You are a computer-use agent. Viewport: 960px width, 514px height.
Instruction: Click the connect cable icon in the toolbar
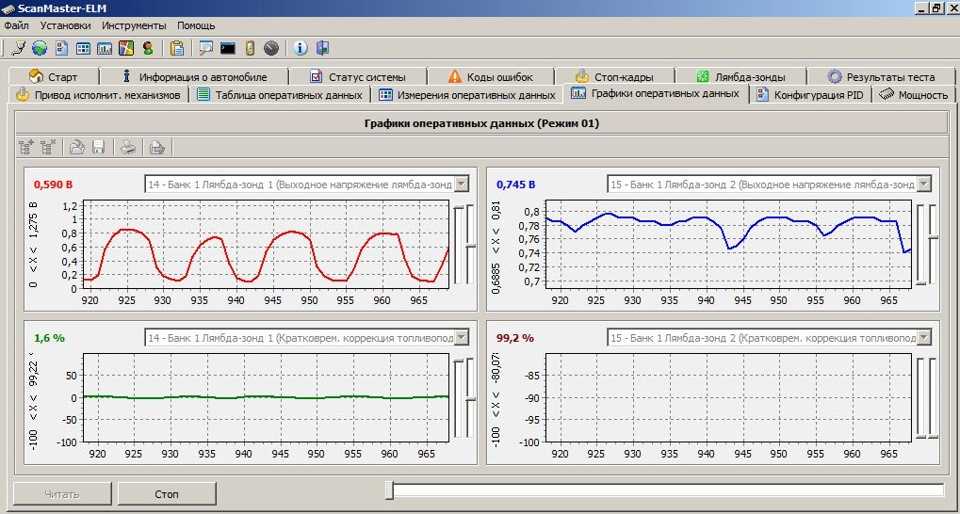tap(20, 48)
